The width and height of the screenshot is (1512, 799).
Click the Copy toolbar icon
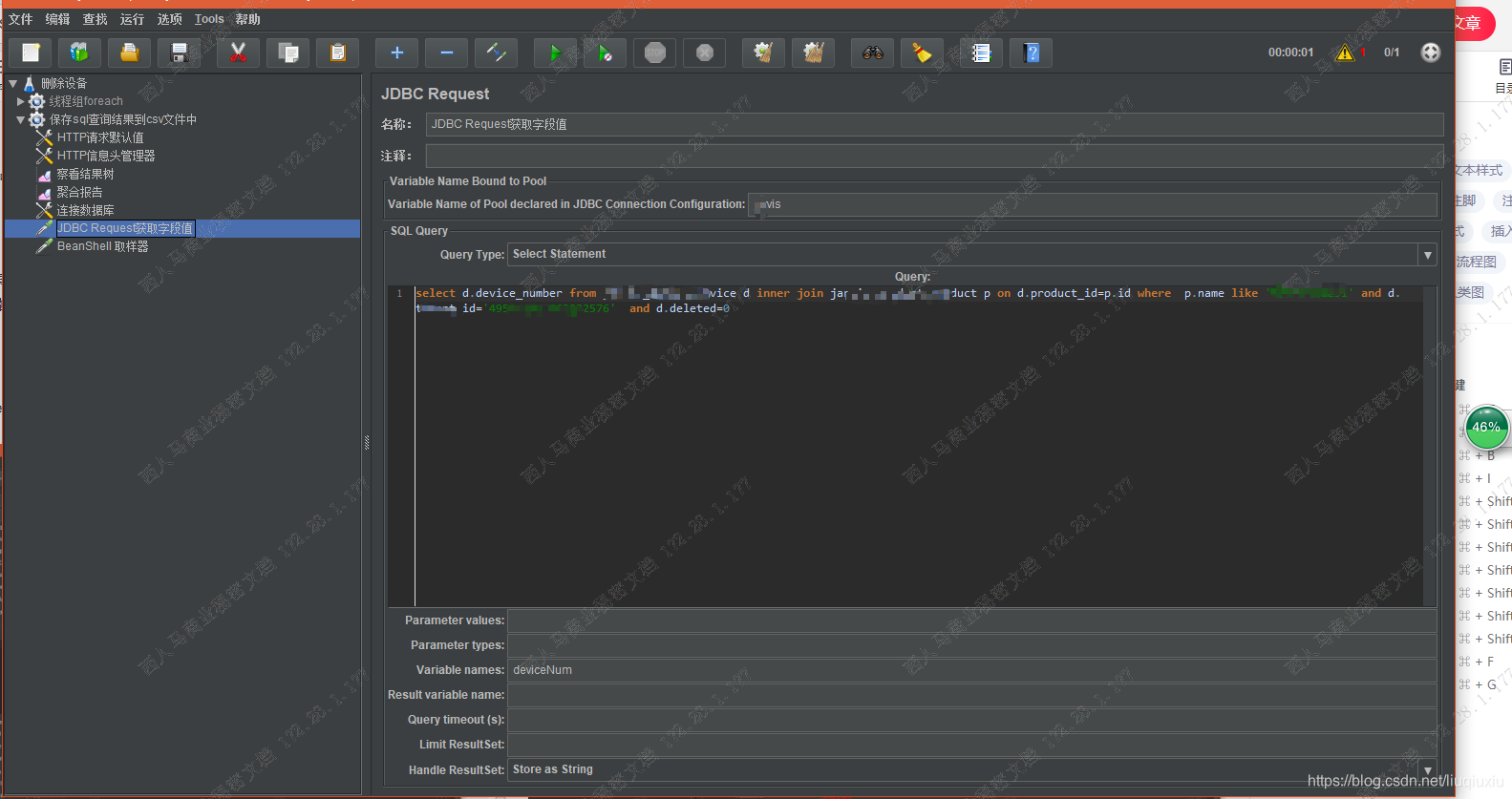pyautogui.click(x=287, y=53)
